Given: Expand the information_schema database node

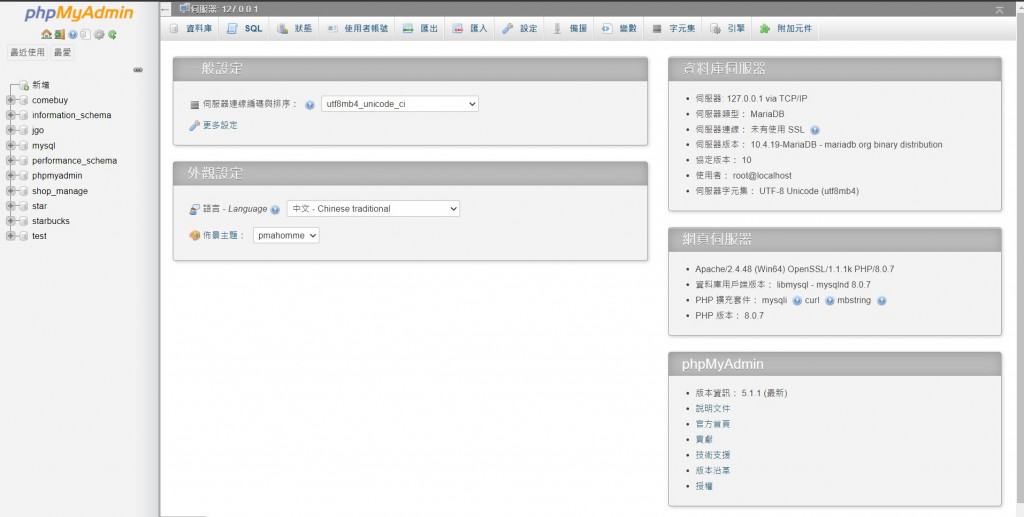Looking at the screenshot, I should [10, 115].
